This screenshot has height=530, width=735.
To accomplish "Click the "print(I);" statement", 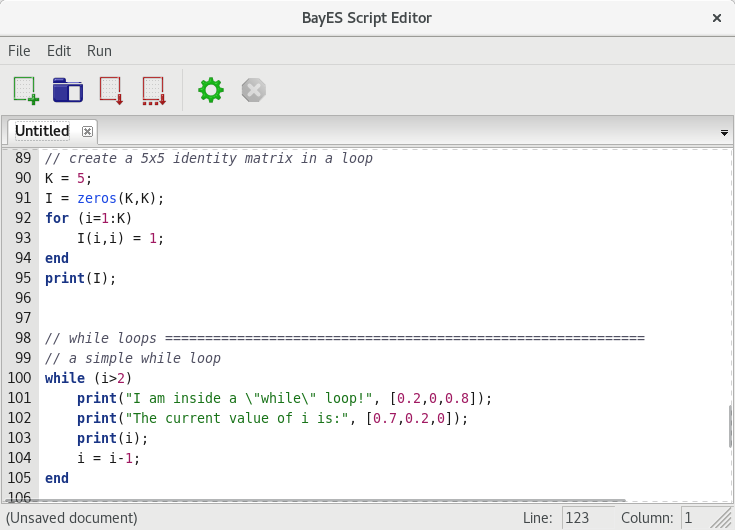I will (x=80, y=278).
